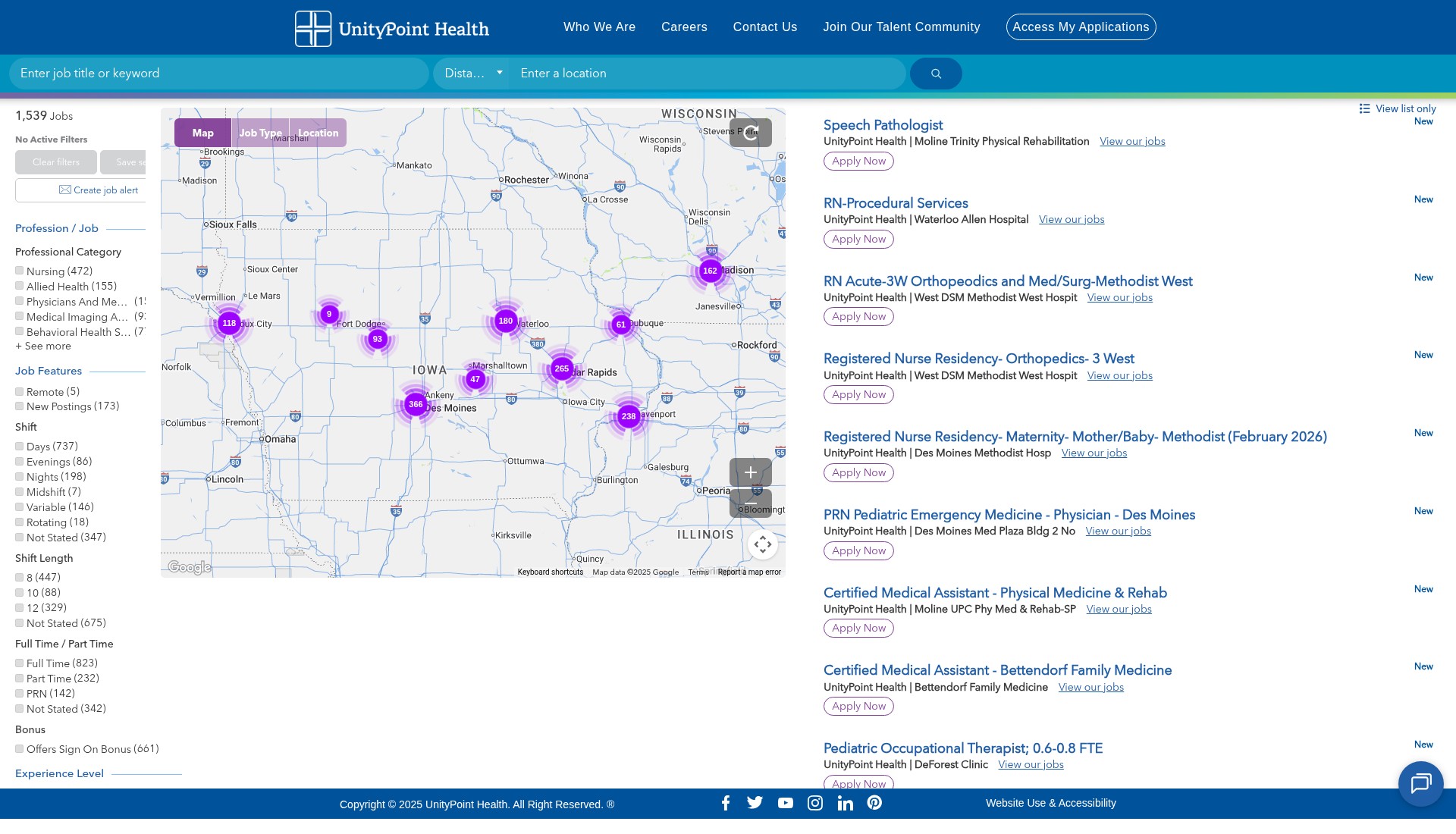Check the Nights (198) shift filter

(x=20, y=477)
